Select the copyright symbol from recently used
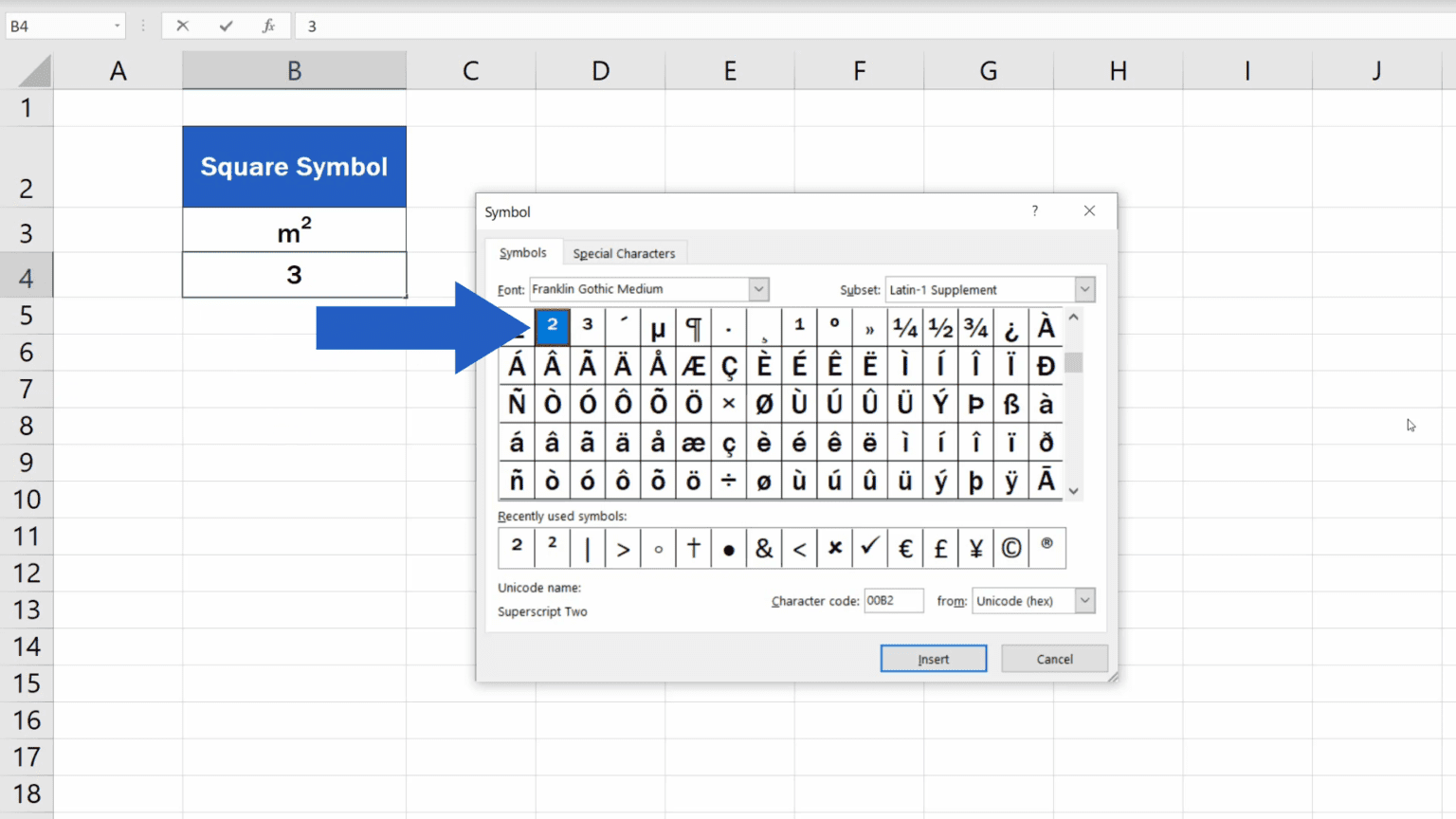This screenshot has height=819, width=1456. coord(1010,548)
